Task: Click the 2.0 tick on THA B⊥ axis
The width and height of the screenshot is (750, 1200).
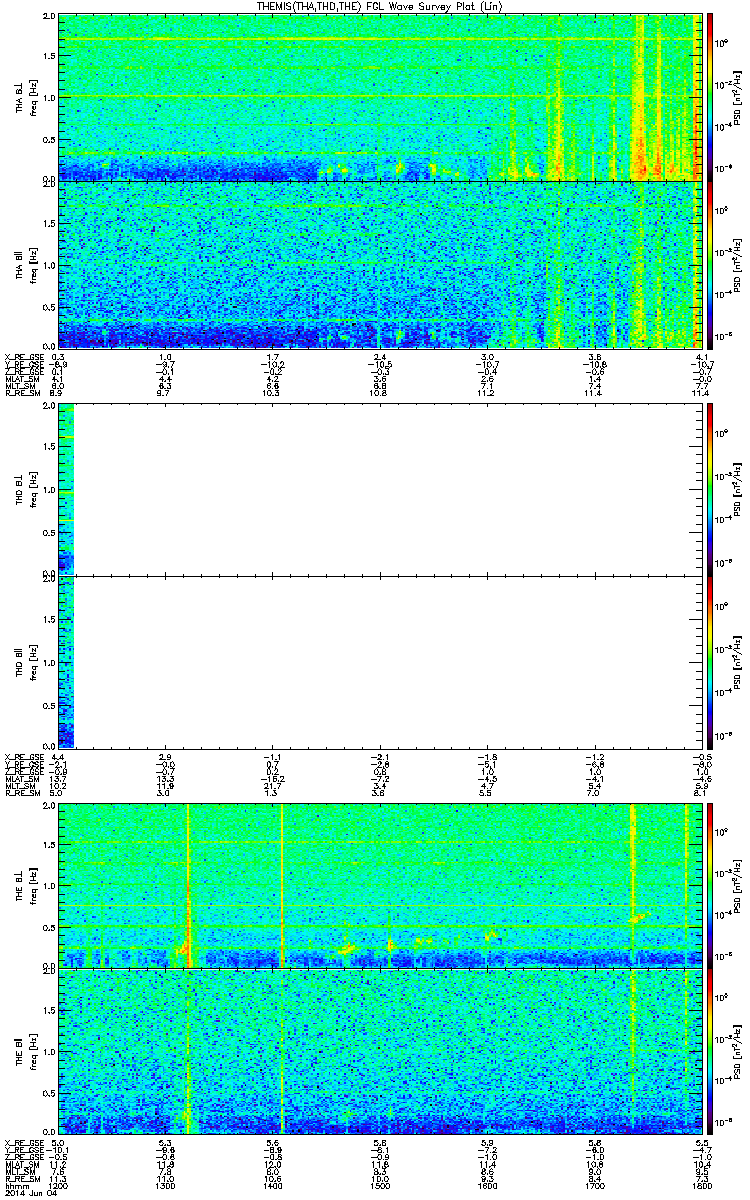Action: tap(49, 18)
